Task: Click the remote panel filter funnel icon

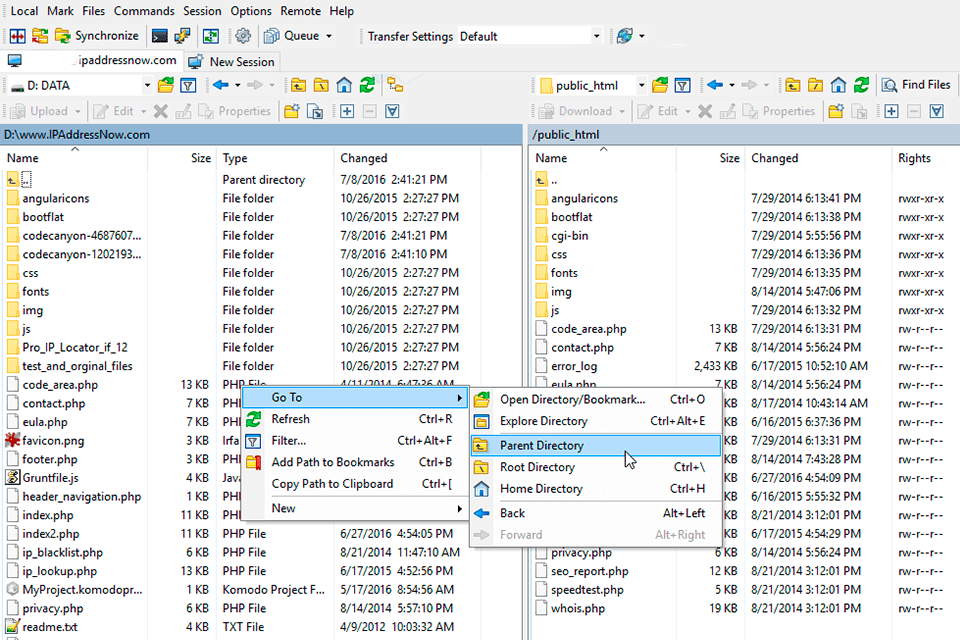Action: (x=683, y=85)
